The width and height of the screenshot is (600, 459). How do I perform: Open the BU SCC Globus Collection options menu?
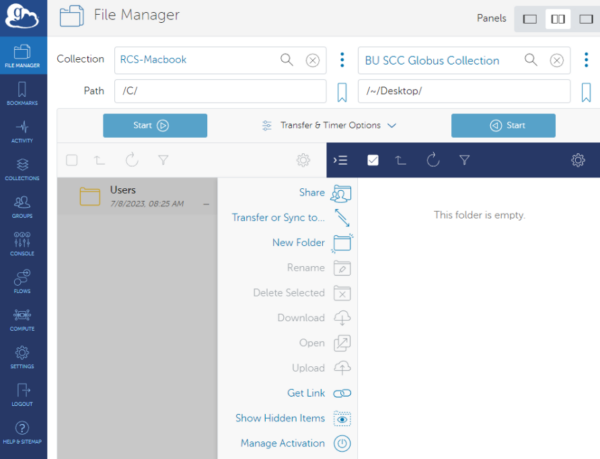(x=586, y=60)
